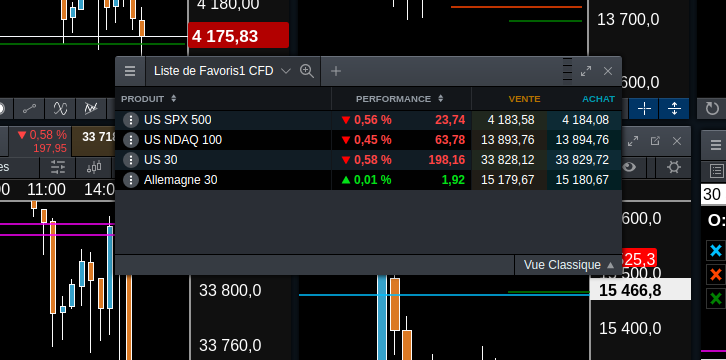Select the sine wave drawing tool
Screen dimensions: 726x360
60,109
